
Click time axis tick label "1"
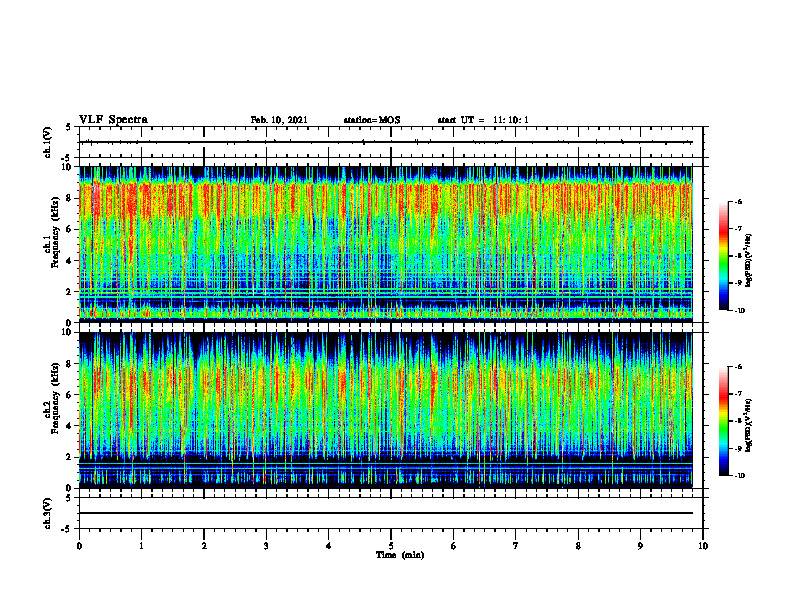pos(141,546)
